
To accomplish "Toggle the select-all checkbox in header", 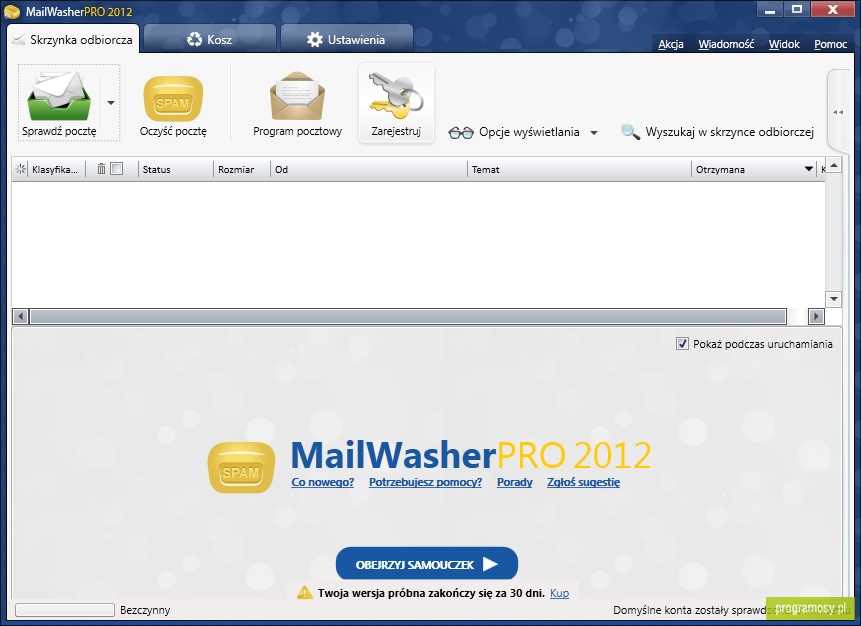I will point(116,169).
